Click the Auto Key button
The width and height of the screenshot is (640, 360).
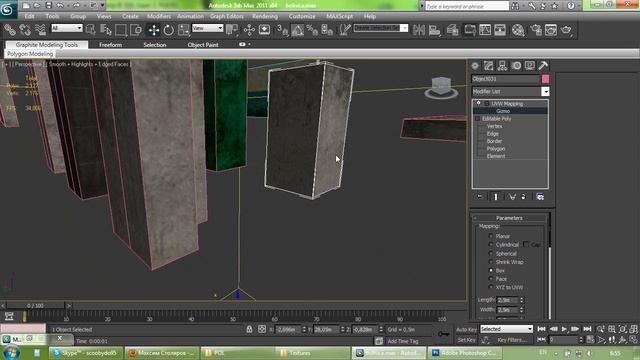pyautogui.click(x=466, y=329)
